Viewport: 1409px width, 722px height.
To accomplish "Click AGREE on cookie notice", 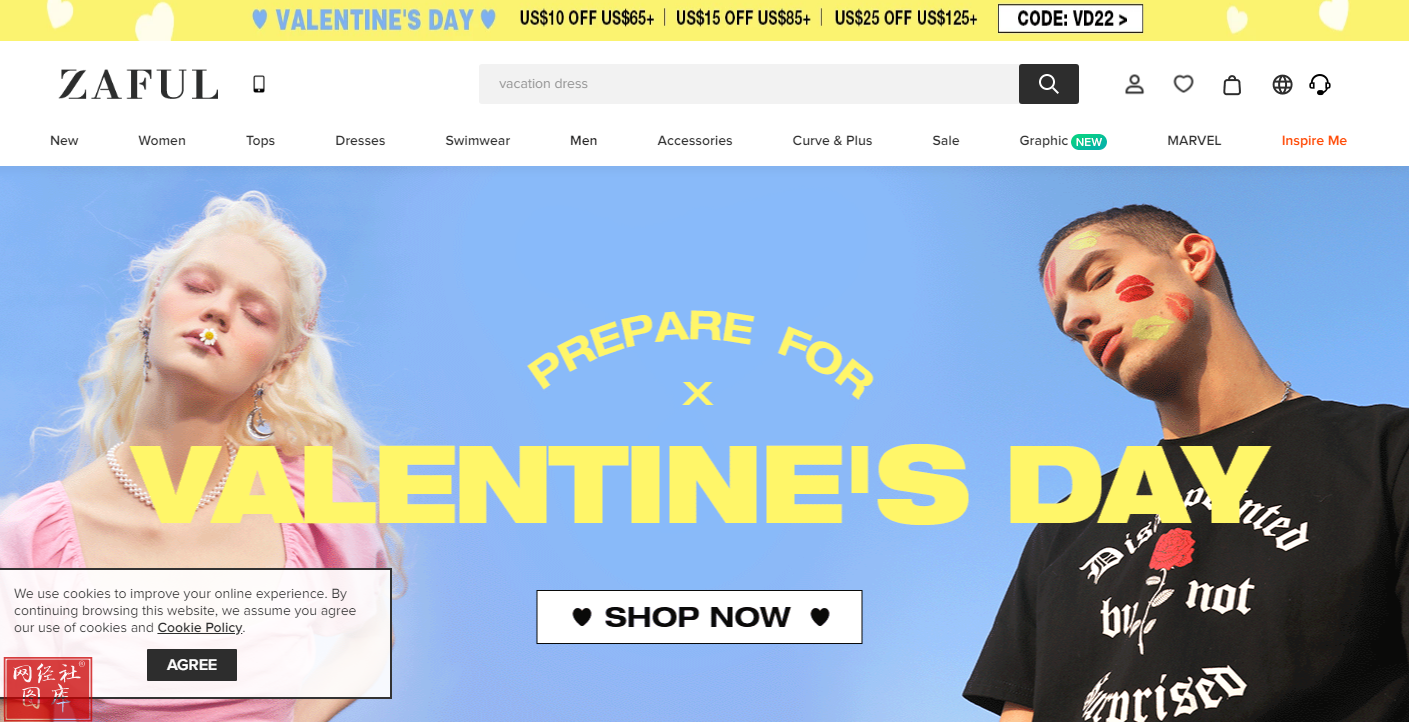I will [x=192, y=665].
